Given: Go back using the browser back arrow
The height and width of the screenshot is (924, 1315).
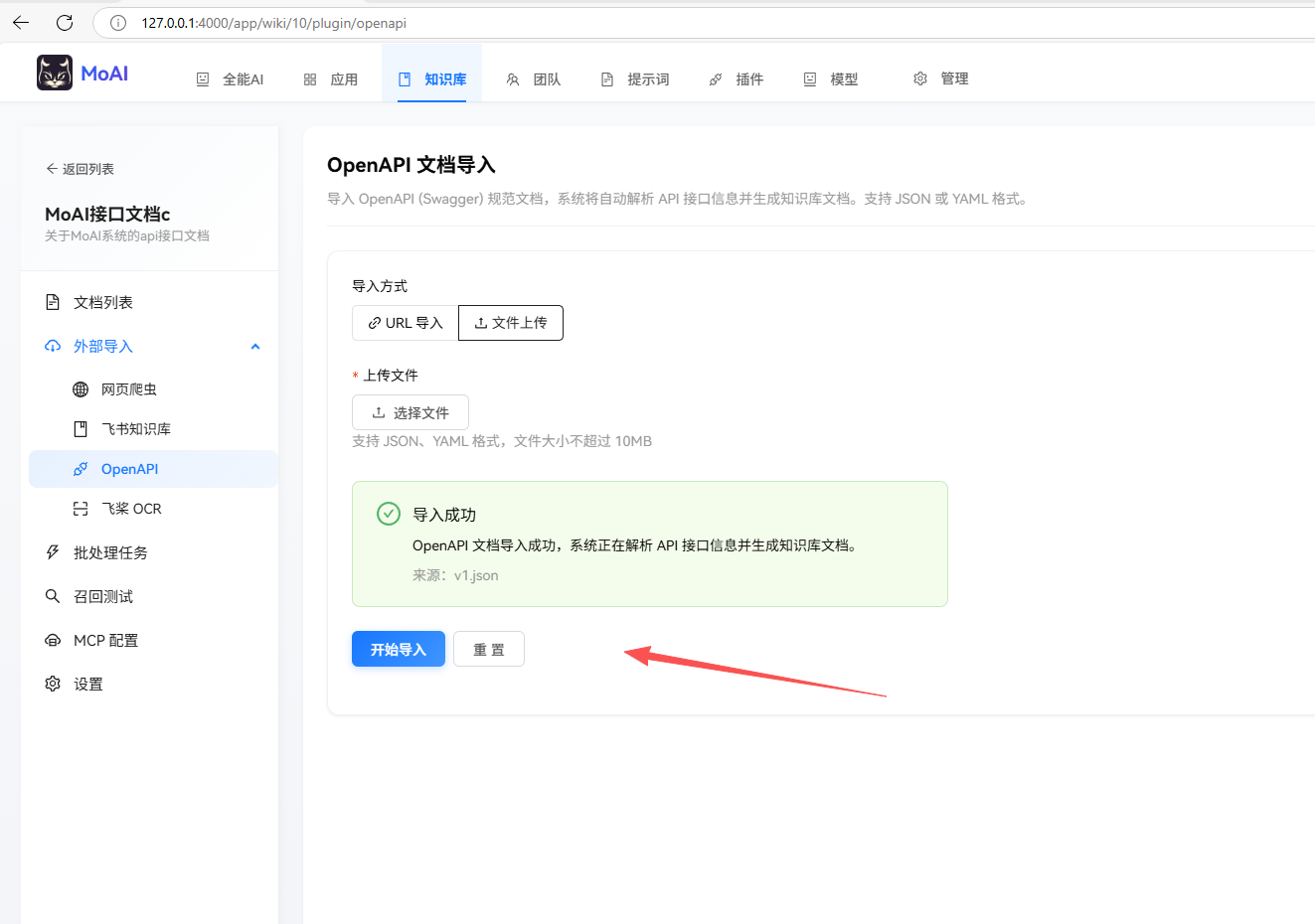Looking at the screenshot, I should tap(21, 23).
